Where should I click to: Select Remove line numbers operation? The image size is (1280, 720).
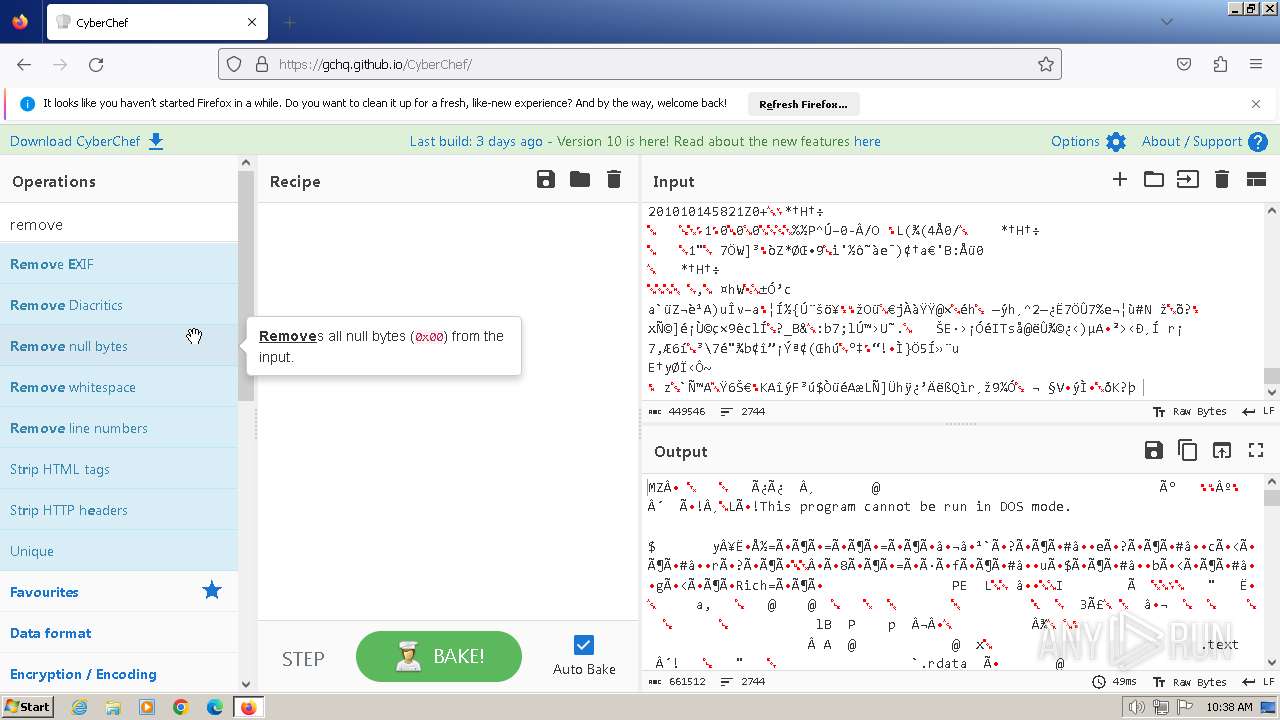[x=119, y=428]
